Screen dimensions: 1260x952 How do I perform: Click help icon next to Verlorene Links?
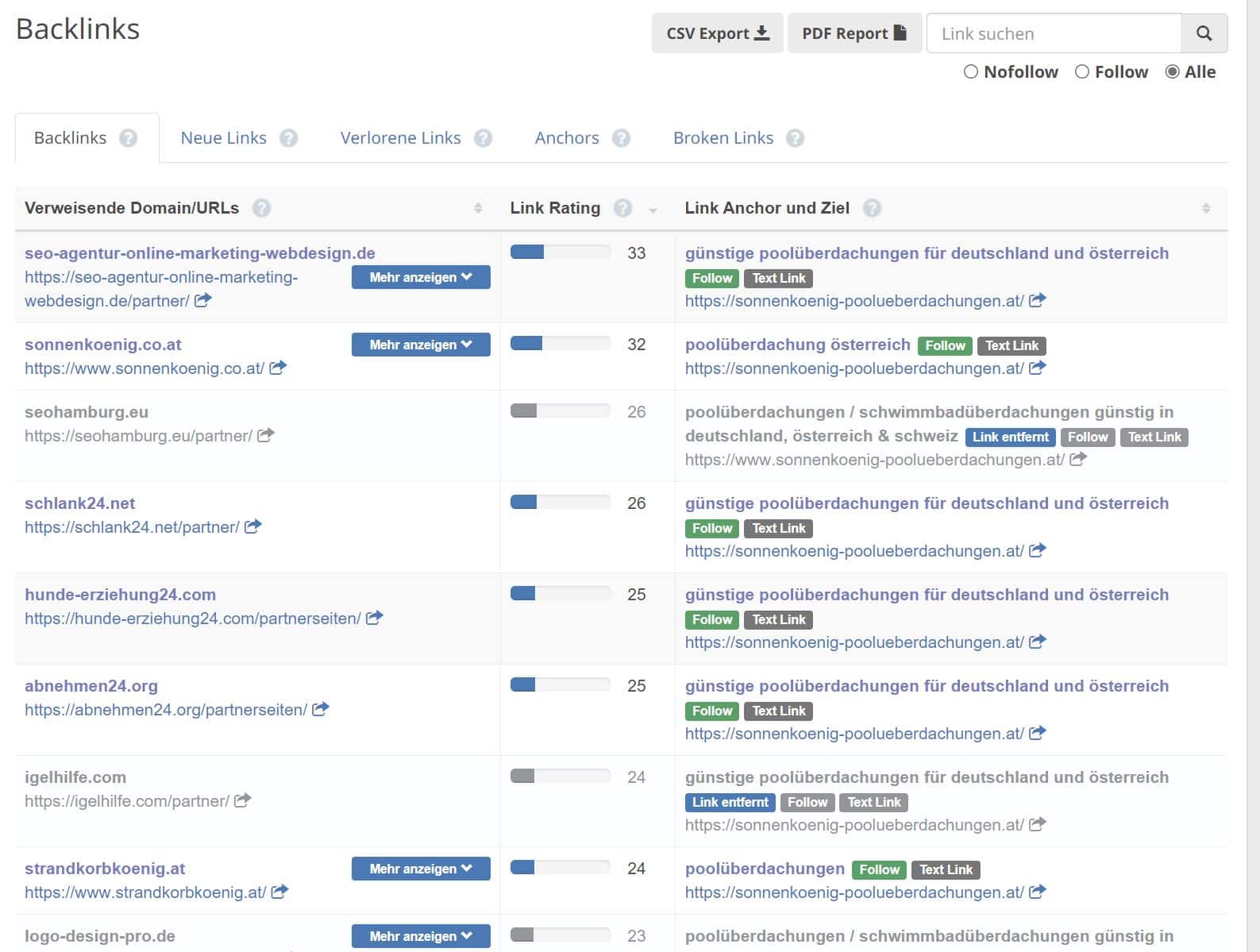(x=483, y=138)
